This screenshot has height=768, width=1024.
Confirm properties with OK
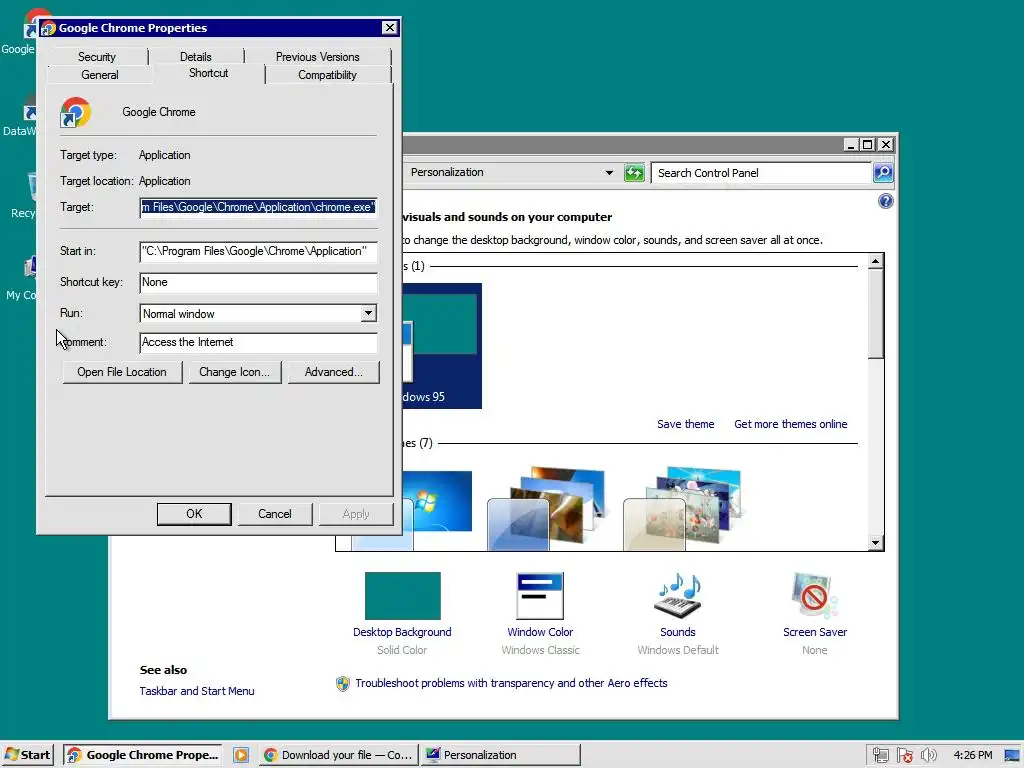(194, 514)
